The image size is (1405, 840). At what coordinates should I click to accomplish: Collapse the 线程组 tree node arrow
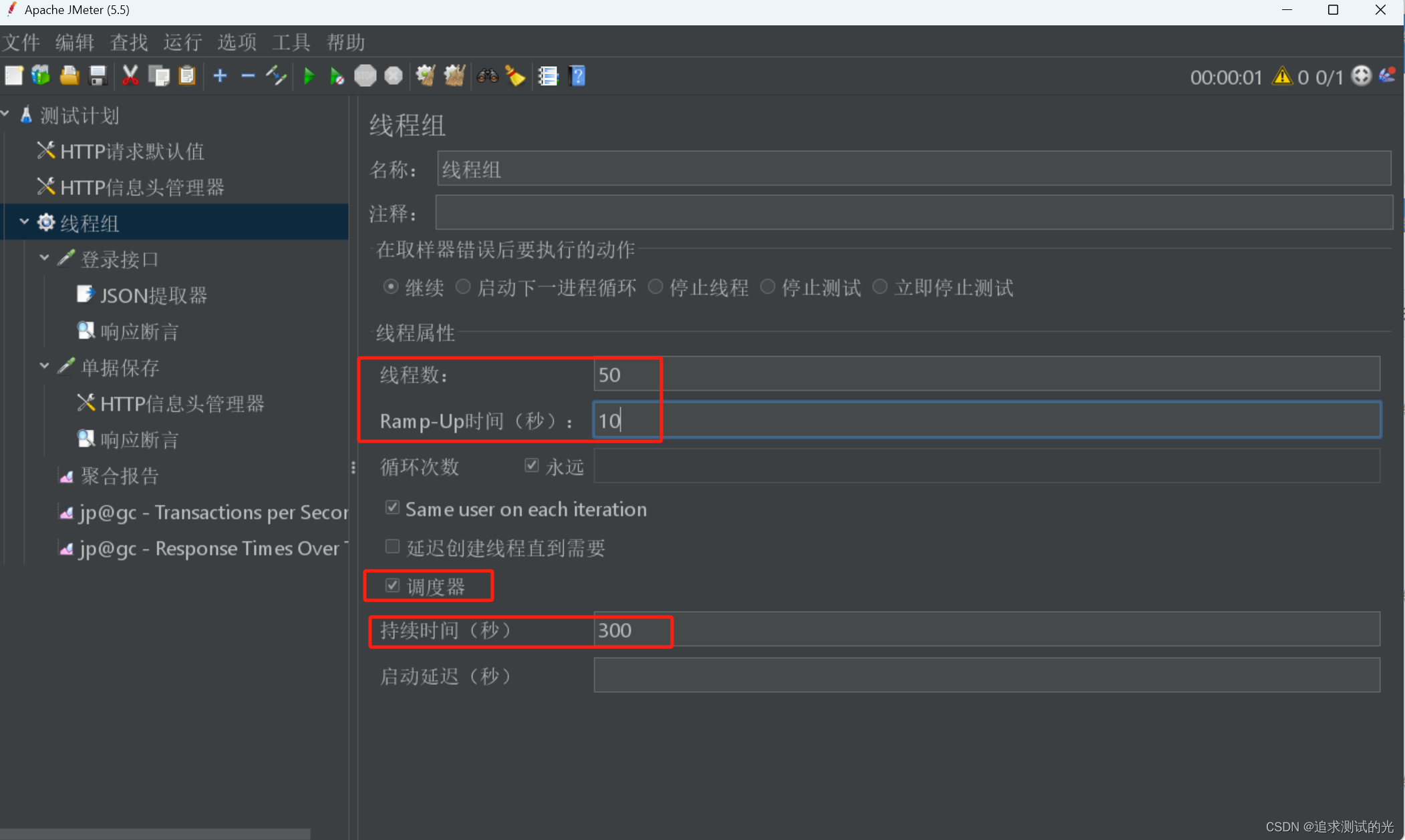coord(24,222)
